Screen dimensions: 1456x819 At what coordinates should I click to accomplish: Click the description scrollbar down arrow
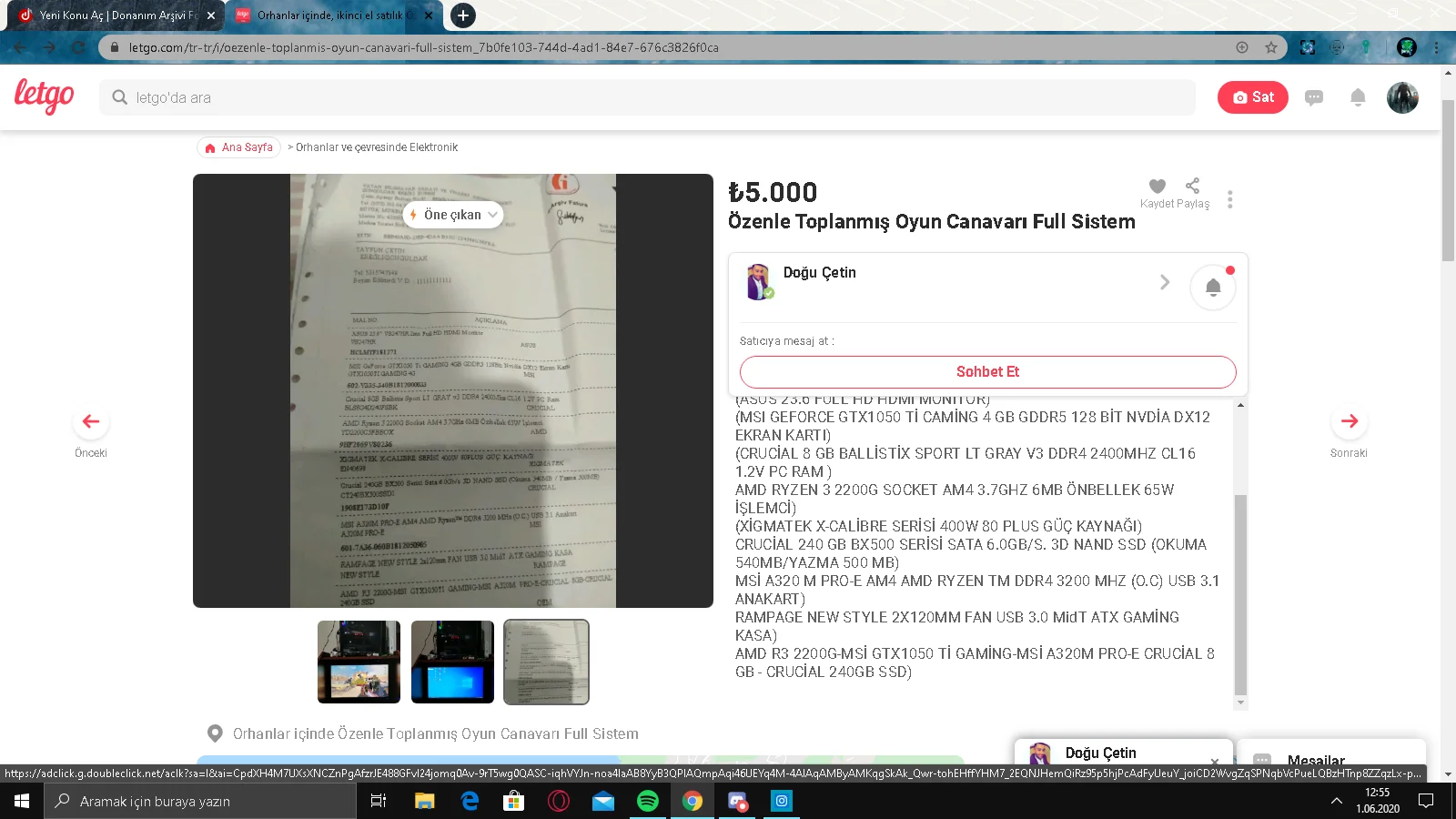pos(1240,703)
